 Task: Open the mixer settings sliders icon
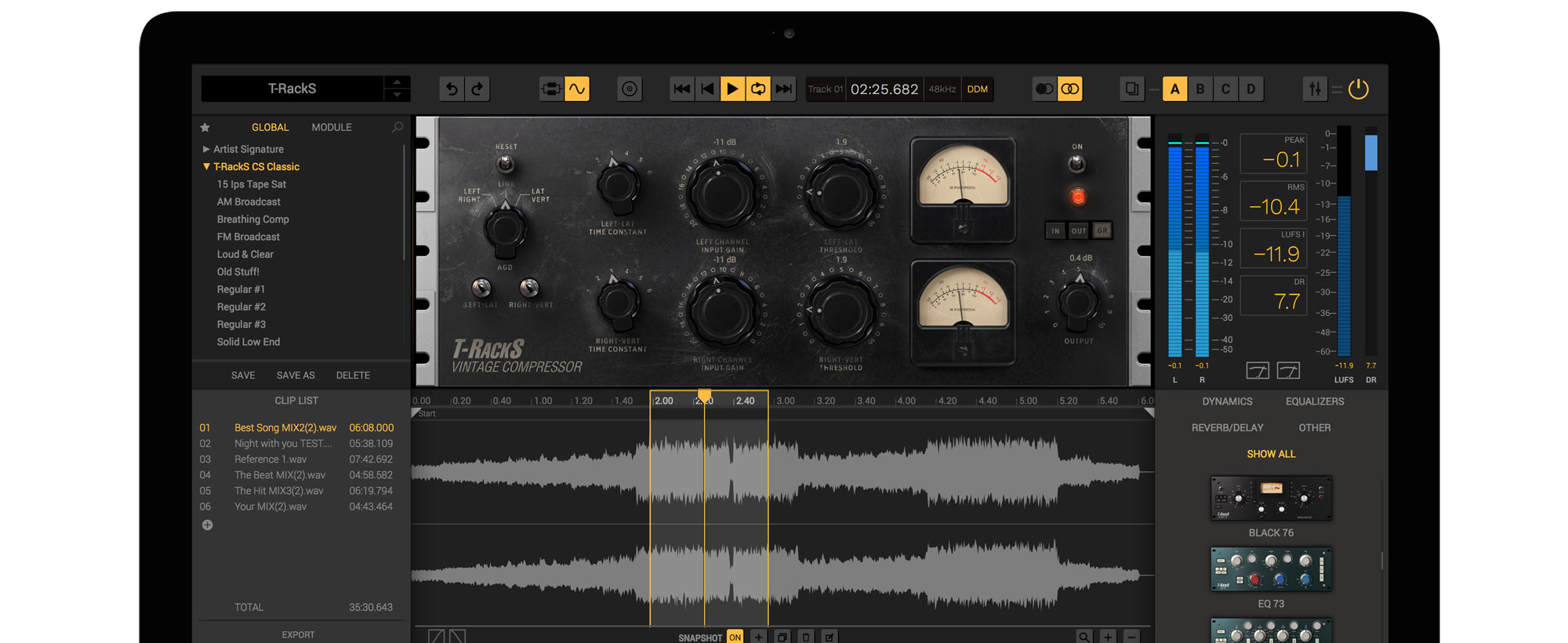point(1315,89)
